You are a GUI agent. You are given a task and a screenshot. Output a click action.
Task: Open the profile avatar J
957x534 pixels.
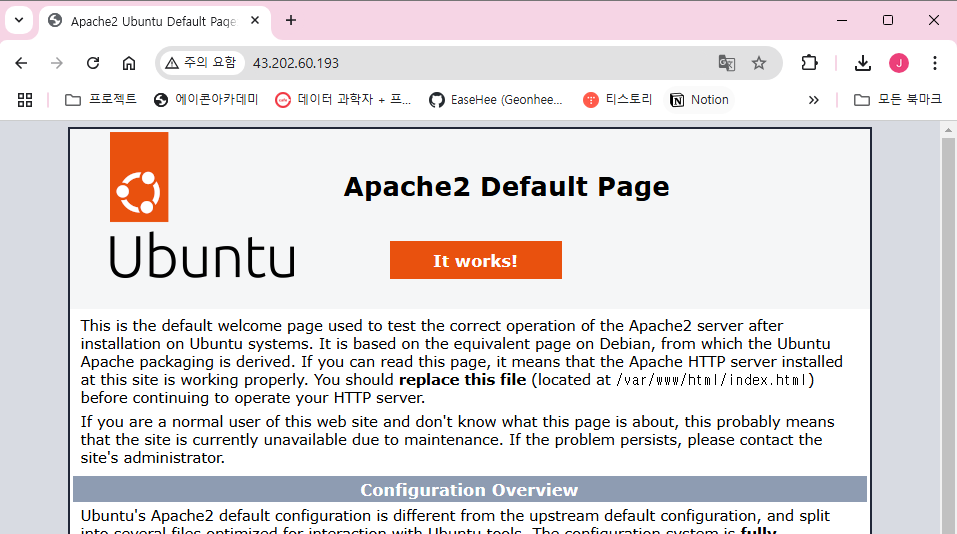click(x=899, y=63)
